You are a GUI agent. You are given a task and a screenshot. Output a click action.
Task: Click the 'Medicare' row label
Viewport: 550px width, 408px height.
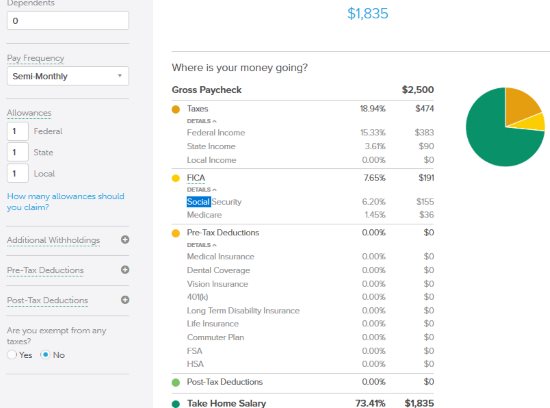[x=204, y=215]
